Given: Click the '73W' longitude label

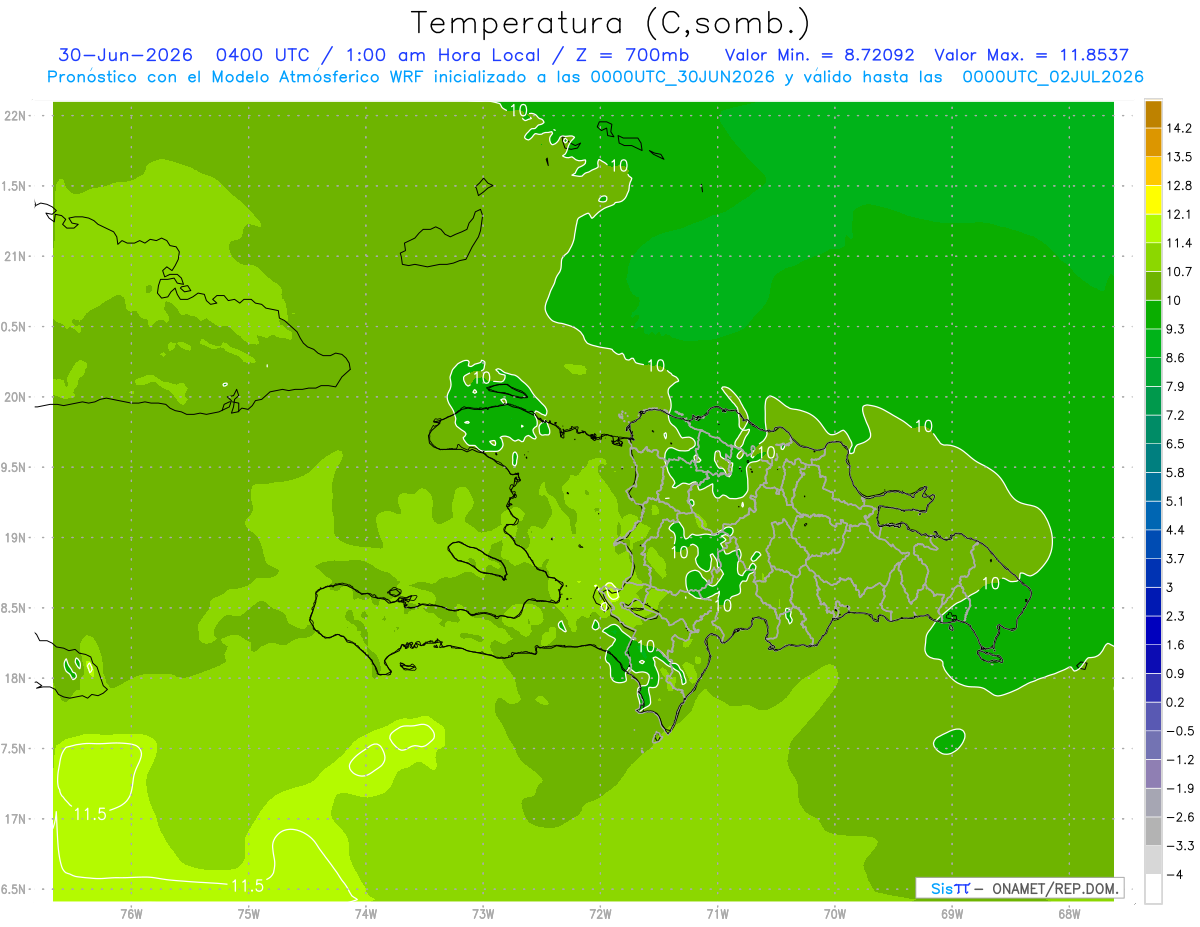Looking at the screenshot, I should point(483,913).
